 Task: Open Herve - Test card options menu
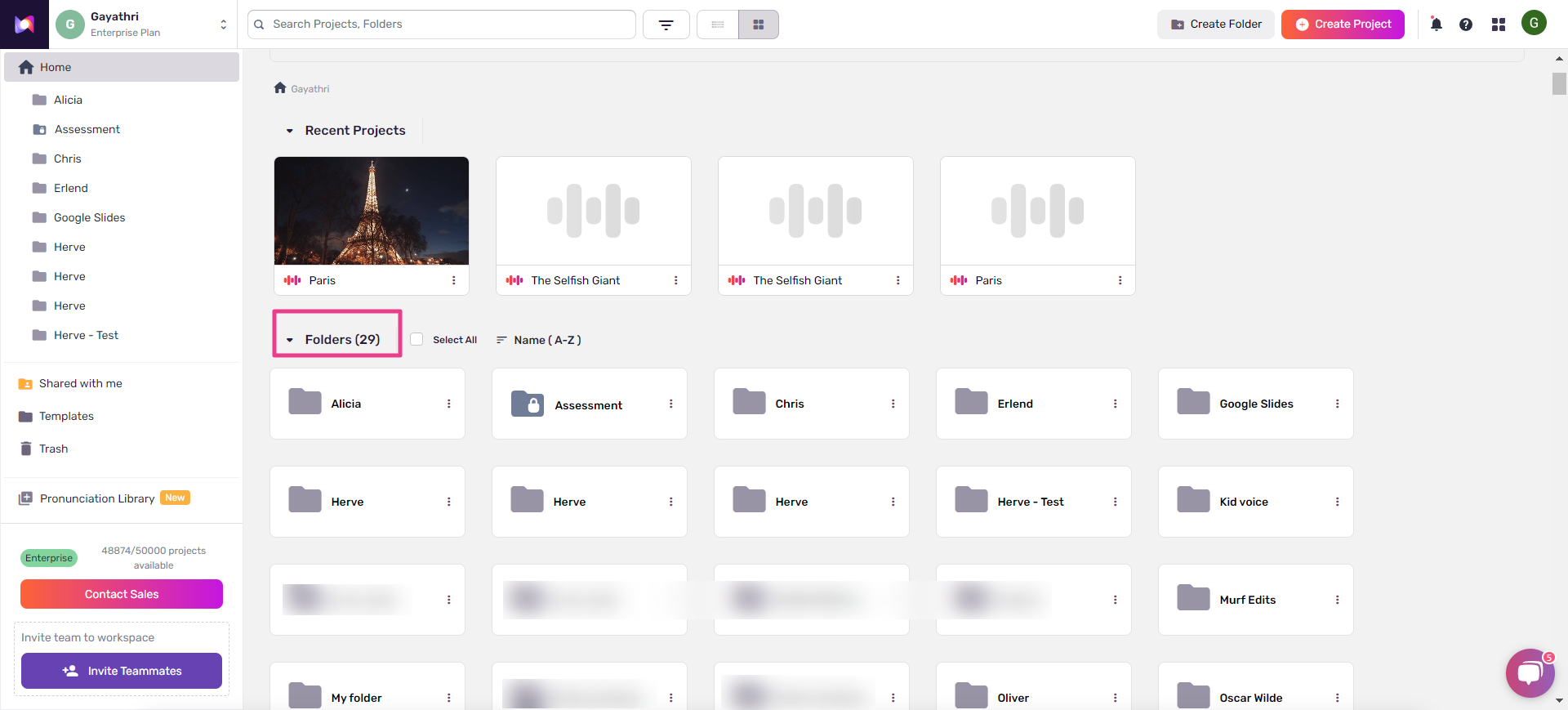[x=1116, y=502]
